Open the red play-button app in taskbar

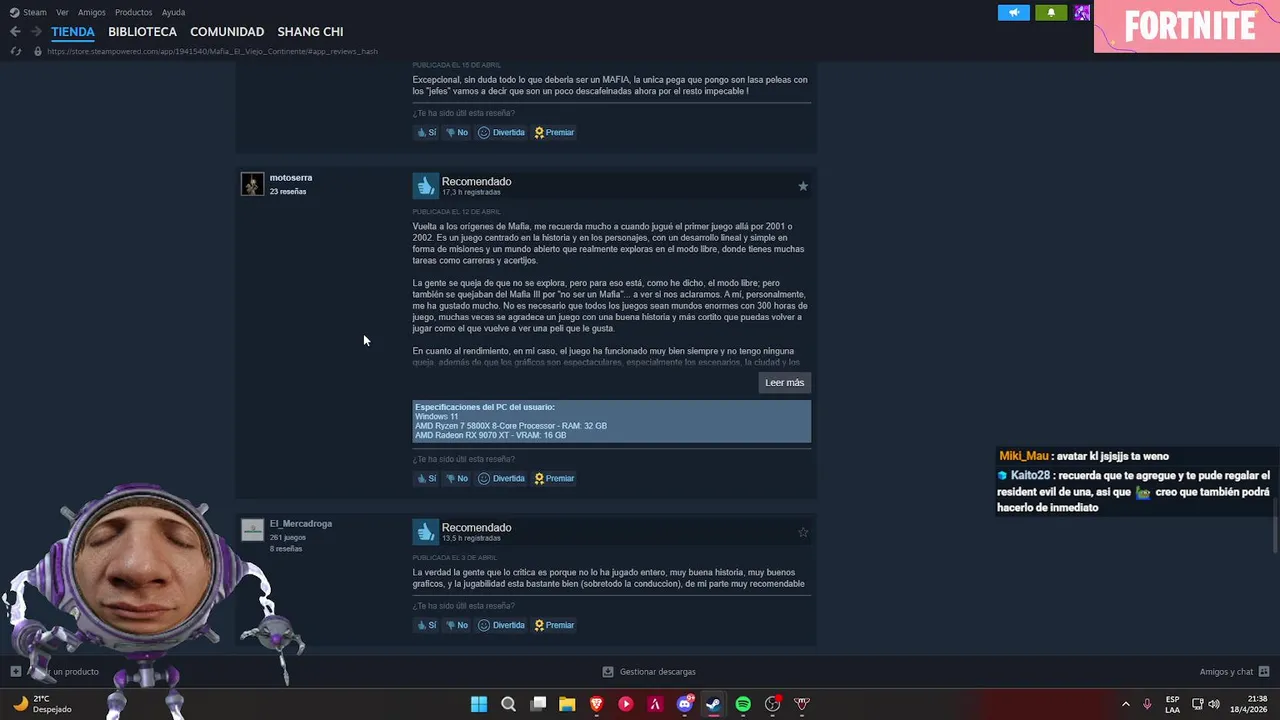tap(626, 704)
